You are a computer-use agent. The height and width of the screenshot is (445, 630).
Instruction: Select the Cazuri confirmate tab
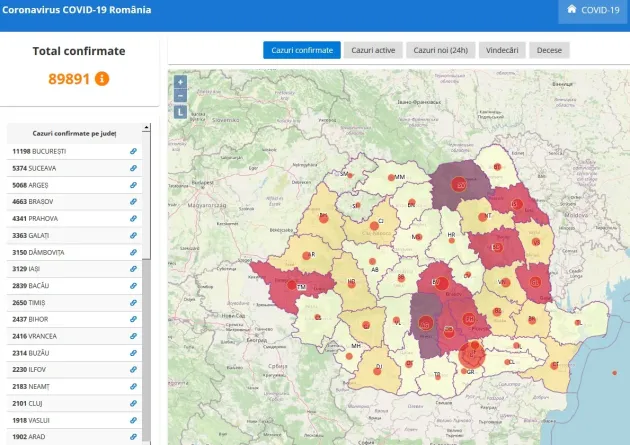click(302, 50)
